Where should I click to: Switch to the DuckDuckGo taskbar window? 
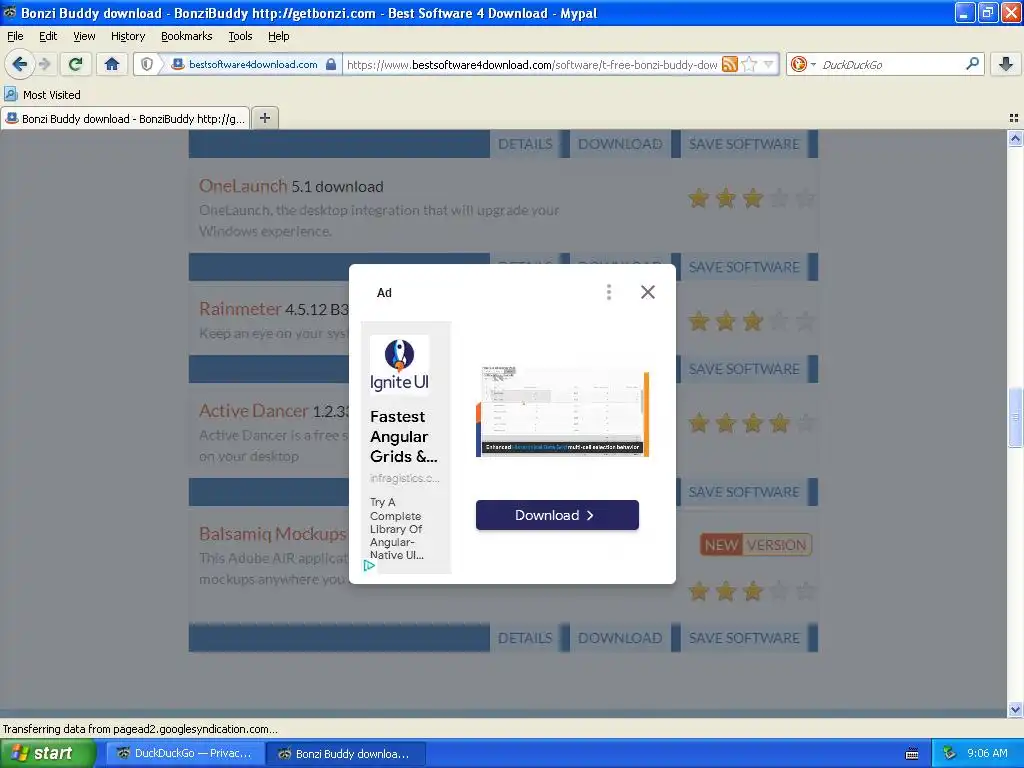click(x=185, y=754)
